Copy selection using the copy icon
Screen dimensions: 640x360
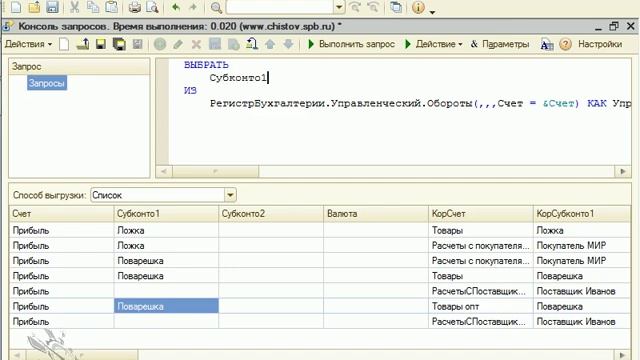click(93, 7)
